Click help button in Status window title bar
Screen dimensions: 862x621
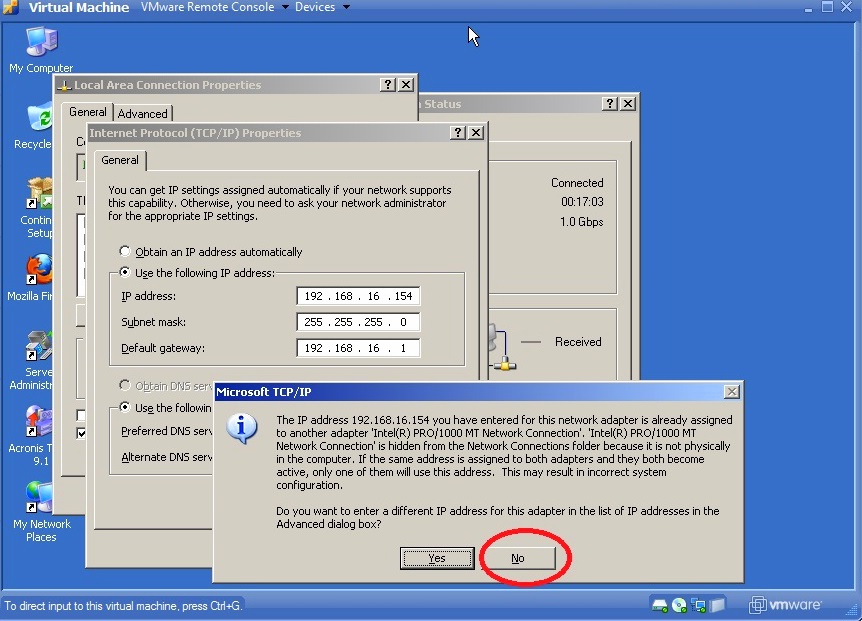tap(609, 104)
